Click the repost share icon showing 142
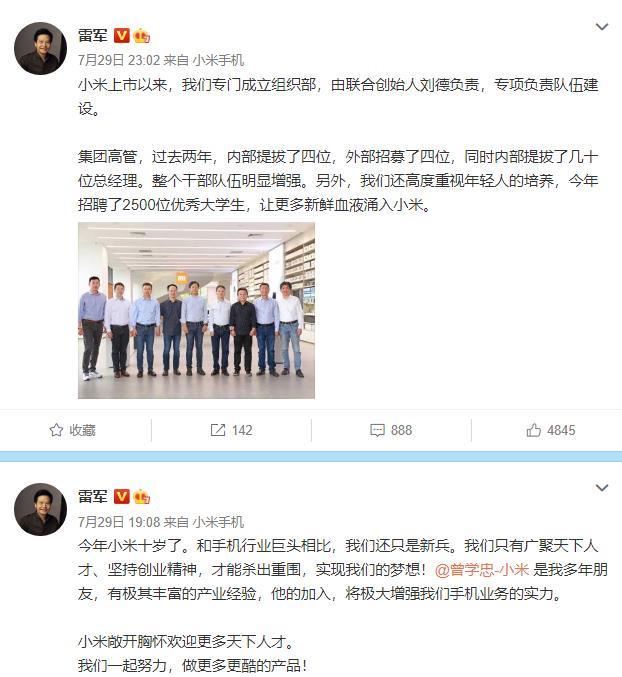The height and width of the screenshot is (677, 622). click(x=218, y=430)
